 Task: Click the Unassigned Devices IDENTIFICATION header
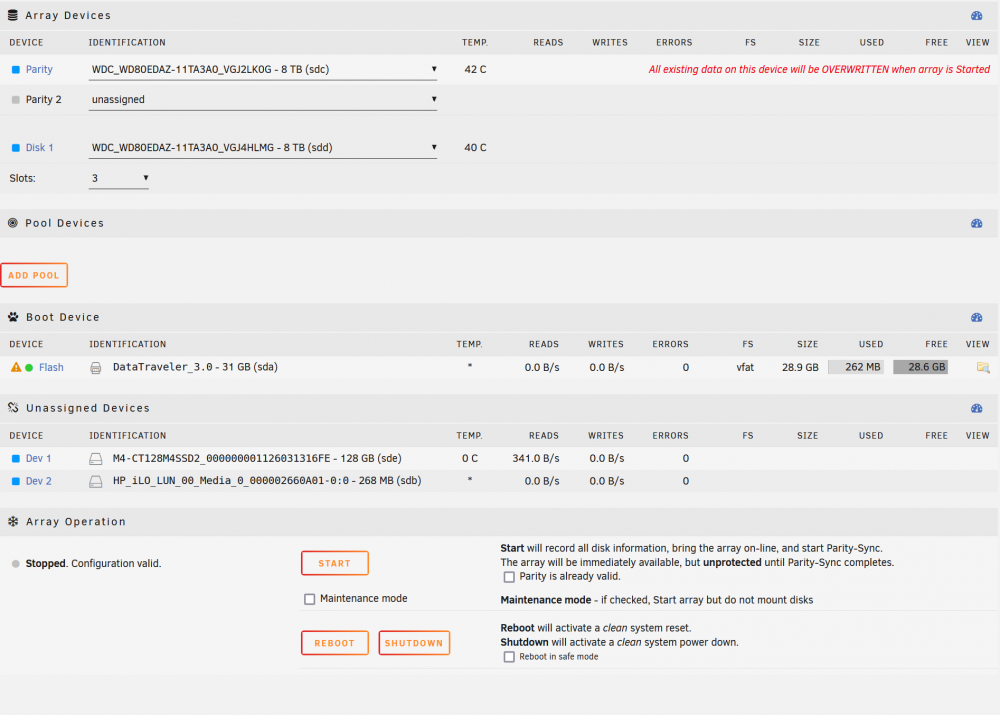click(128, 436)
